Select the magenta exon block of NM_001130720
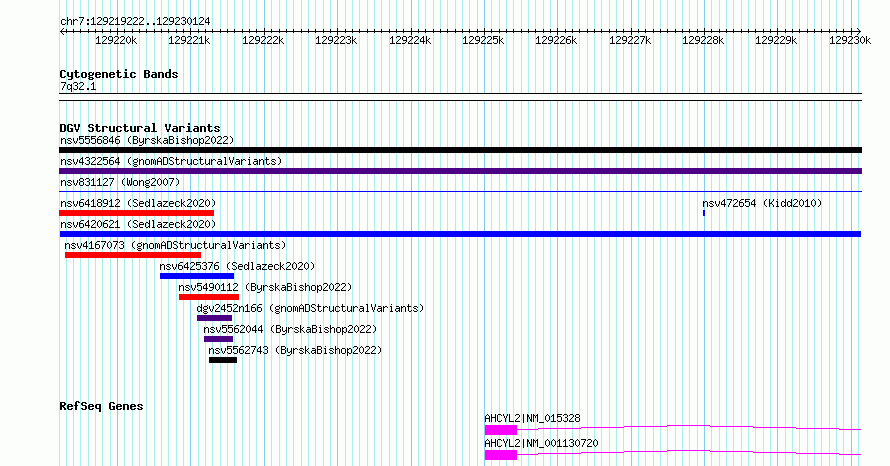The image size is (890, 466). coord(501,455)
